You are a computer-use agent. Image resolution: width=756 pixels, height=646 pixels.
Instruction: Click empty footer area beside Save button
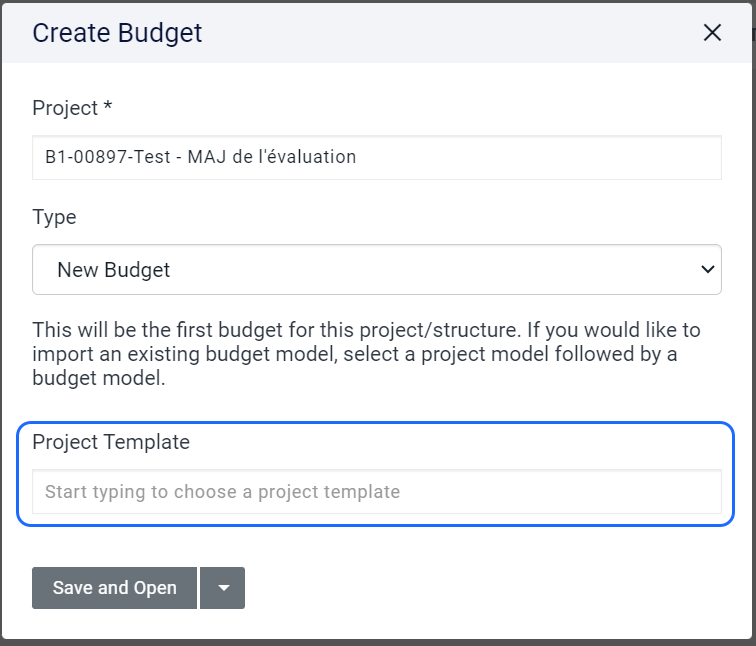[480, 588]
